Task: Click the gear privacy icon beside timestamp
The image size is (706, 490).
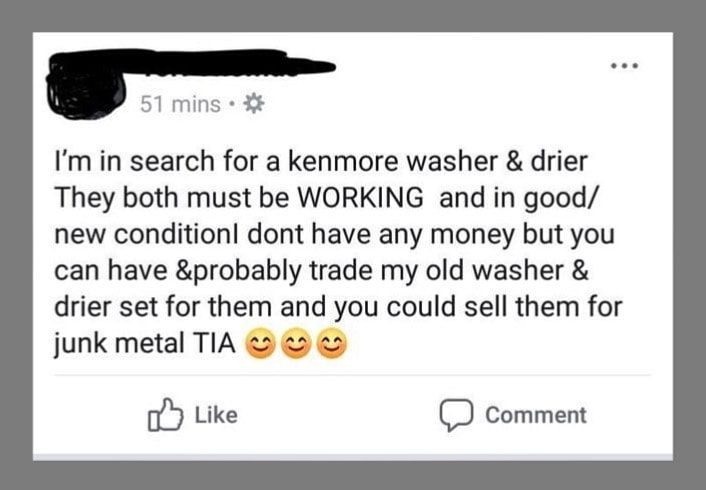Action: [x=254, y=104]
